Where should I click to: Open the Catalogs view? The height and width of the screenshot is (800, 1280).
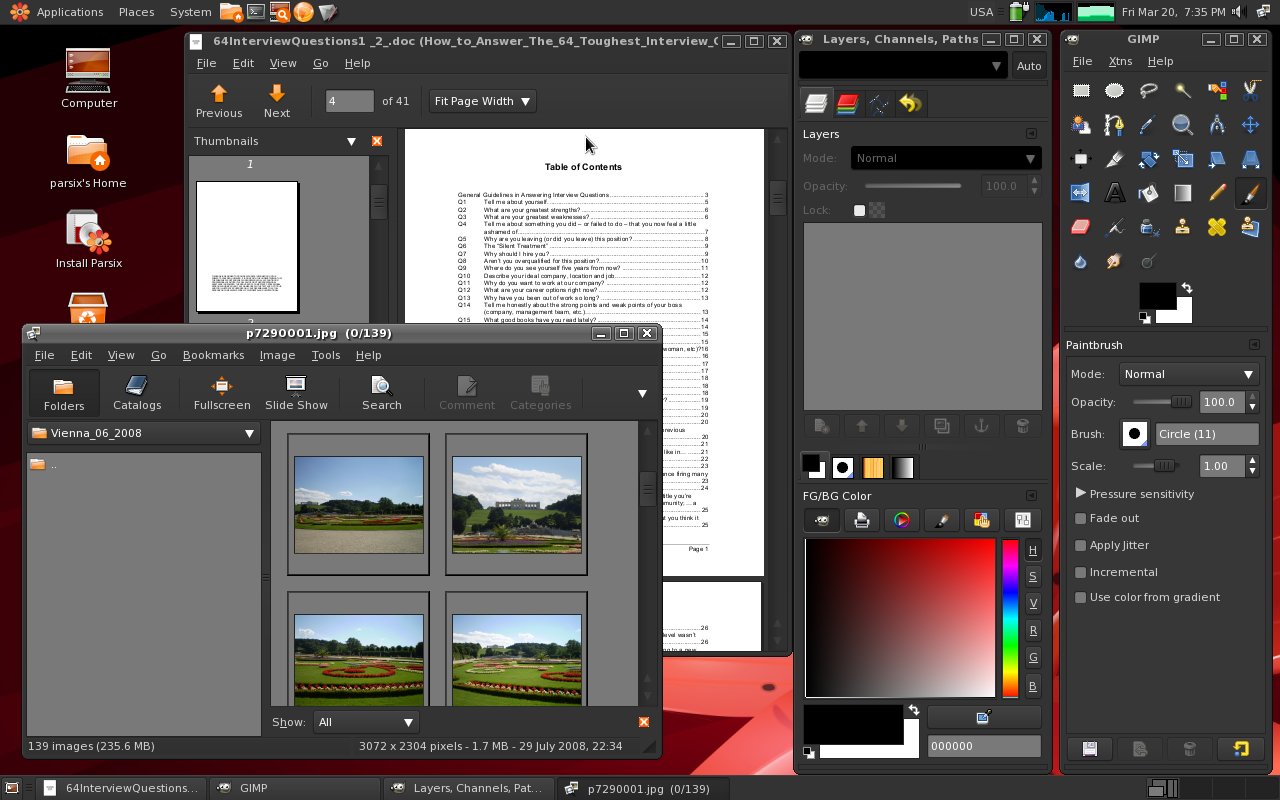(x=137, y=393)
